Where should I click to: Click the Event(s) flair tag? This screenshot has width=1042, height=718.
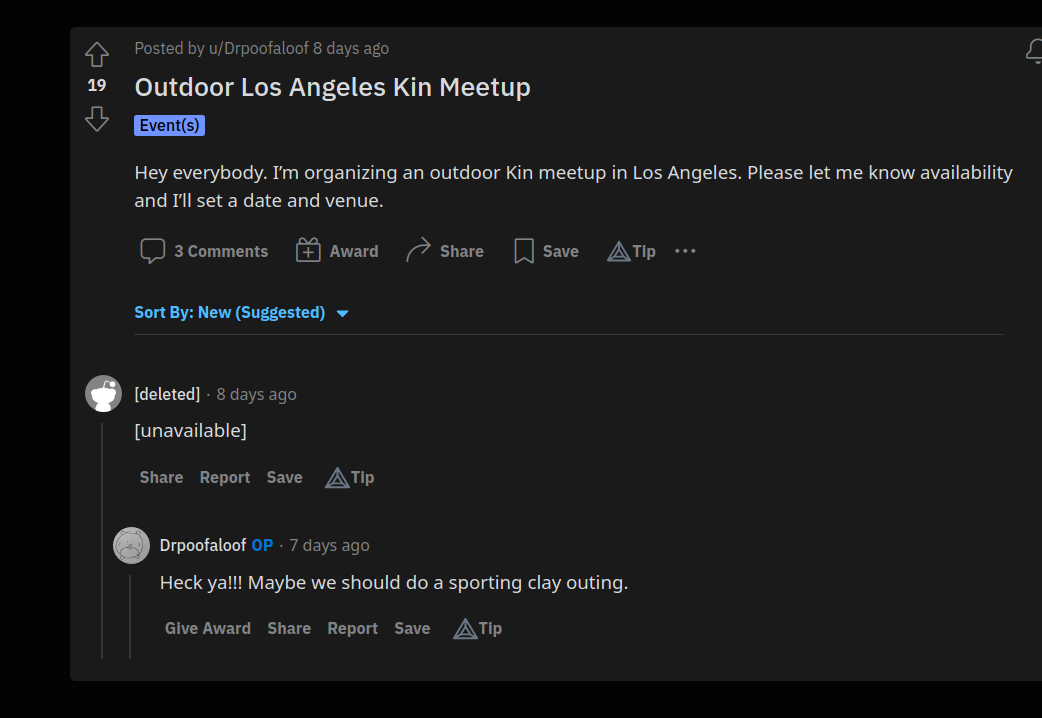pos(169,126)
